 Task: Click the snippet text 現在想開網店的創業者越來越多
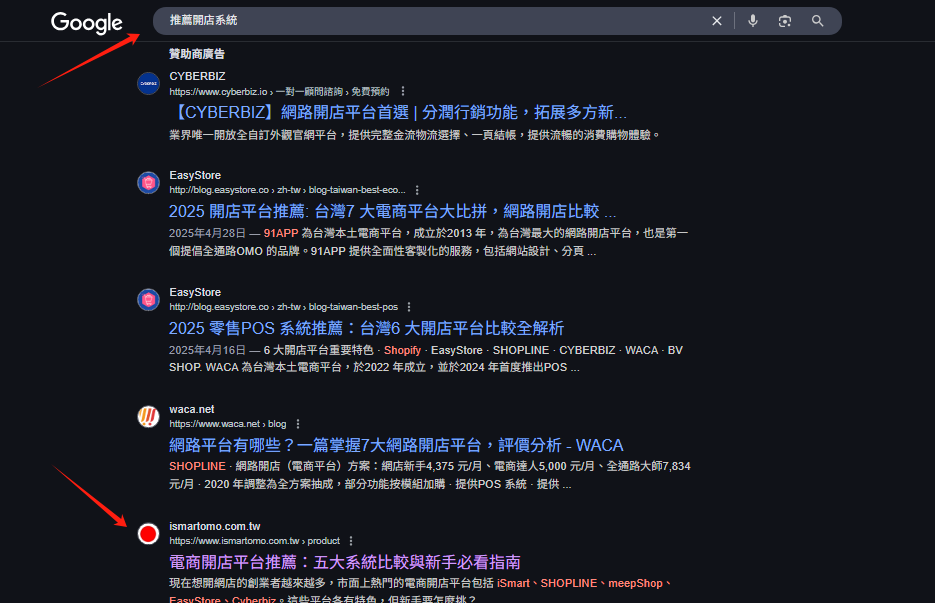coord(247,583)
